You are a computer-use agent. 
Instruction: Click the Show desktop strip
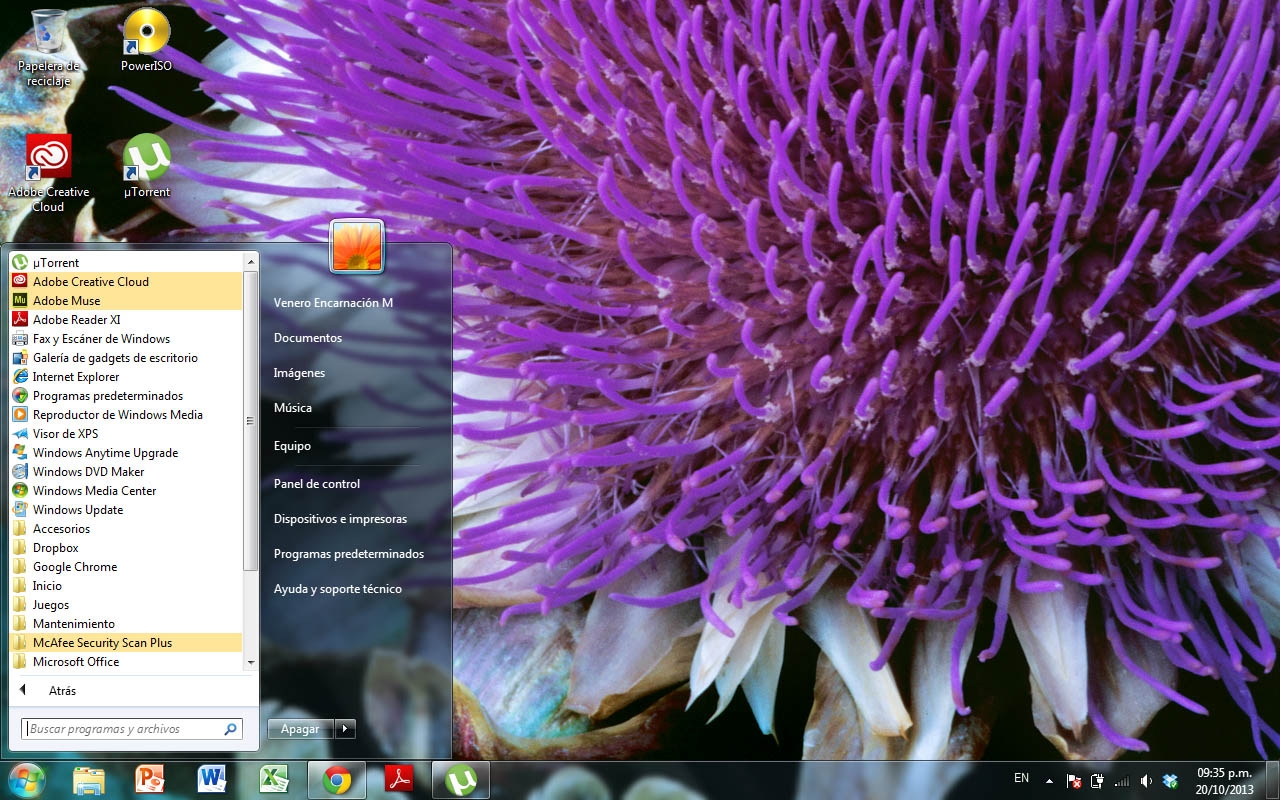click(x=1272, y=780)
